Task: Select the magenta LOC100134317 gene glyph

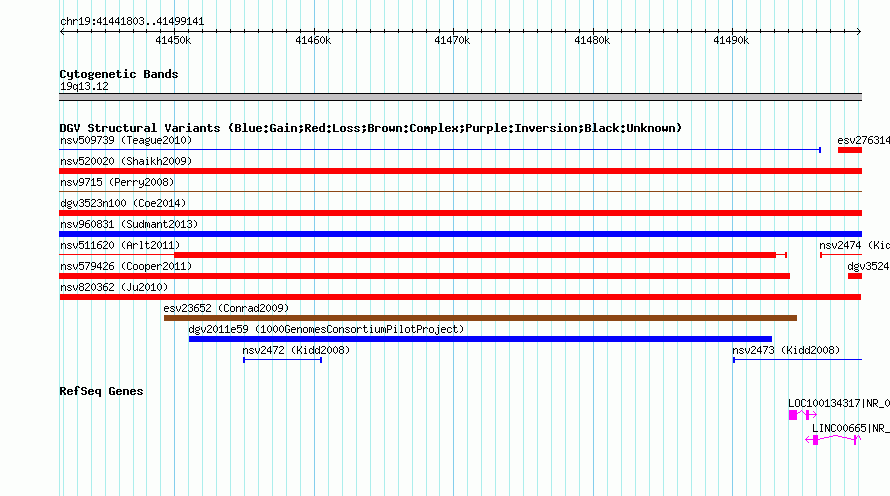Action: coord(803,415)
